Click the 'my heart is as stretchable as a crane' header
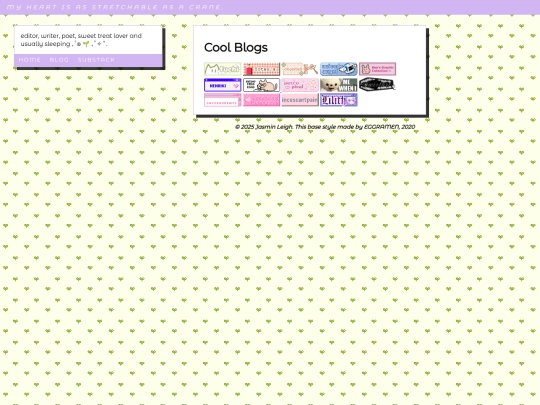The height and width of the screenshot is (405, 540). [115, 7]
